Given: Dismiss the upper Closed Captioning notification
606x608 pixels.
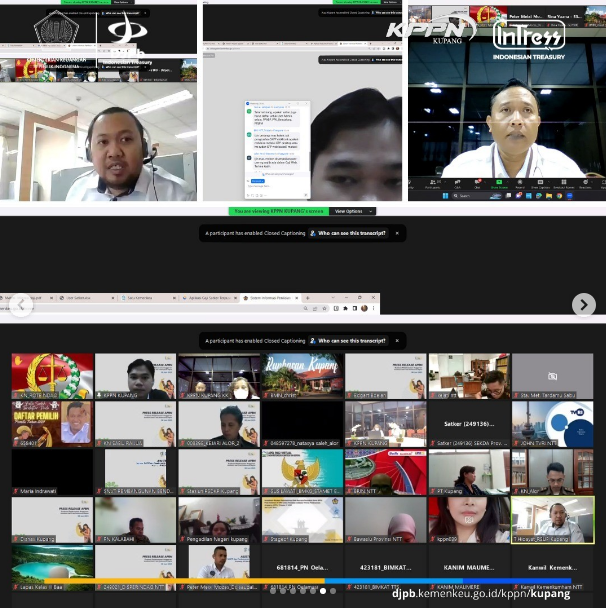Looking at the screenshot, I should 397,233.
